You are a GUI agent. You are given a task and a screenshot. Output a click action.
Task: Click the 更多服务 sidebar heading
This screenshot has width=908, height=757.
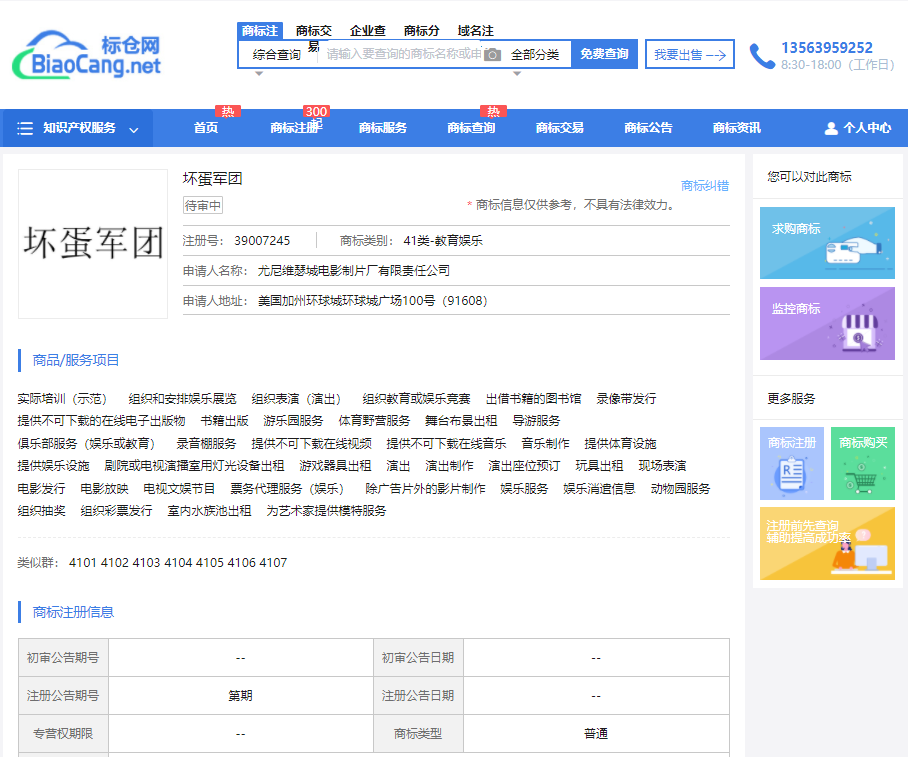coord(791,398)
